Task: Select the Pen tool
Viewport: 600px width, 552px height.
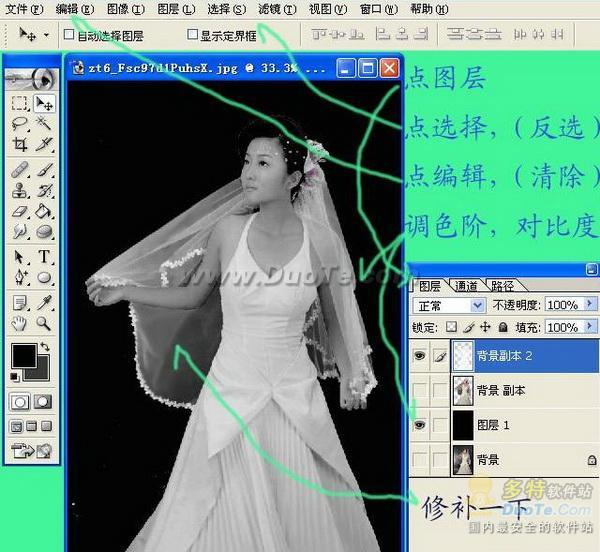Action: click(19, 277)
